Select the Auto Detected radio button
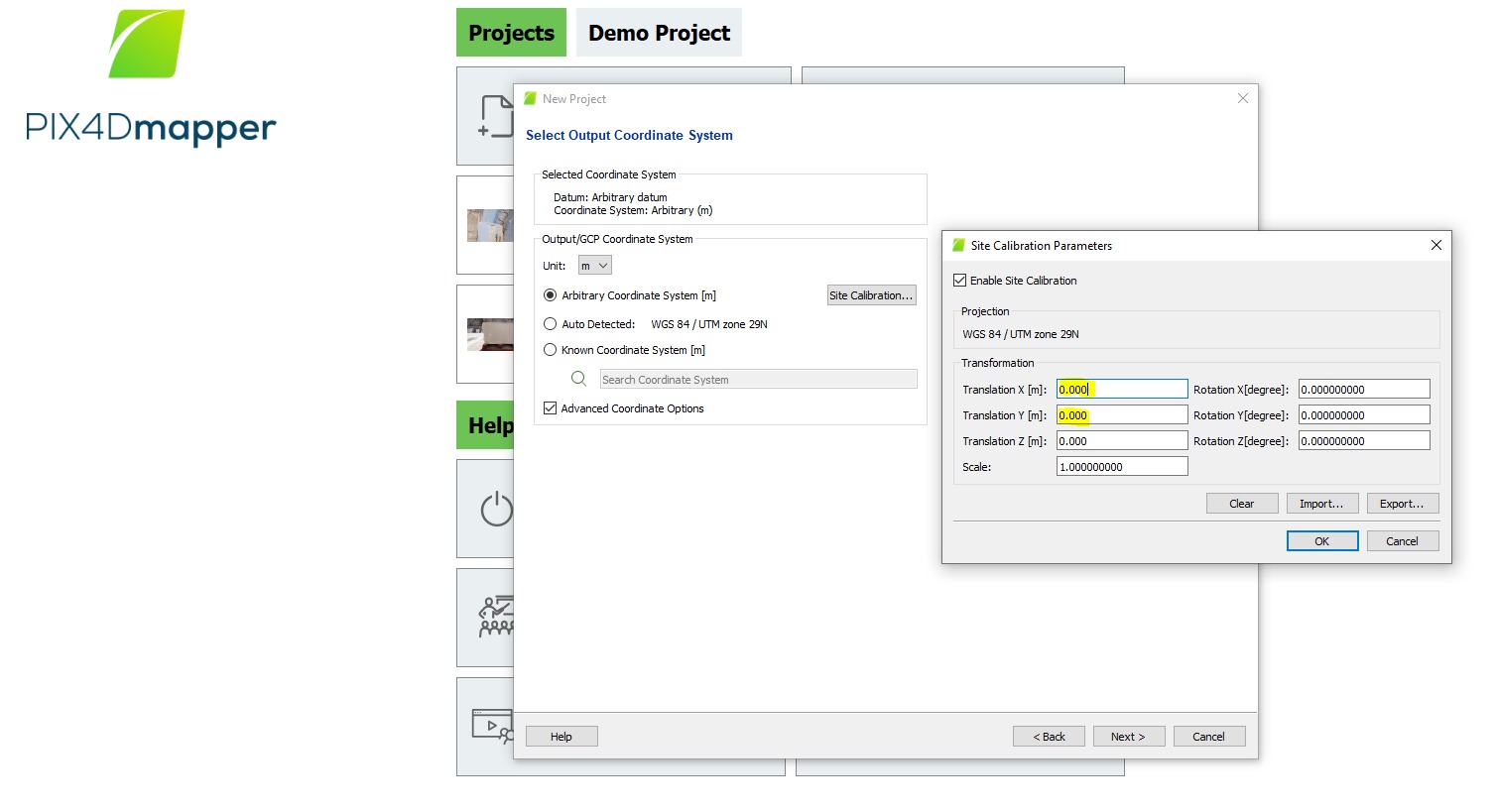The width and height of the screenshot is (1497, 812). coord(551,324)
